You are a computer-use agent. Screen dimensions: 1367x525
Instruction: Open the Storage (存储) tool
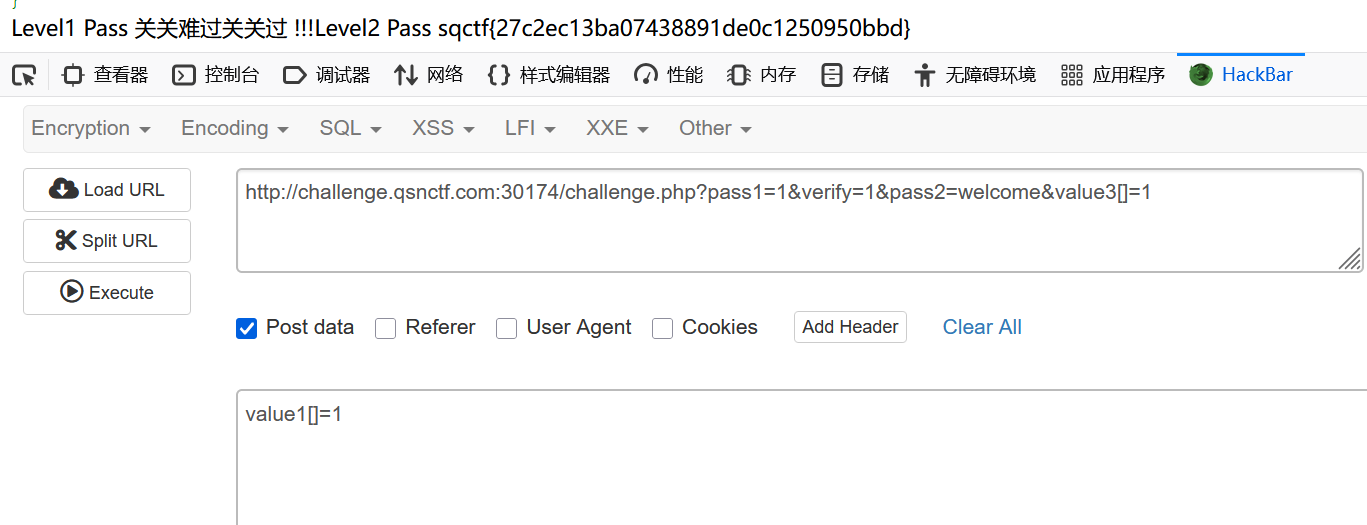[x=854, y=75]
